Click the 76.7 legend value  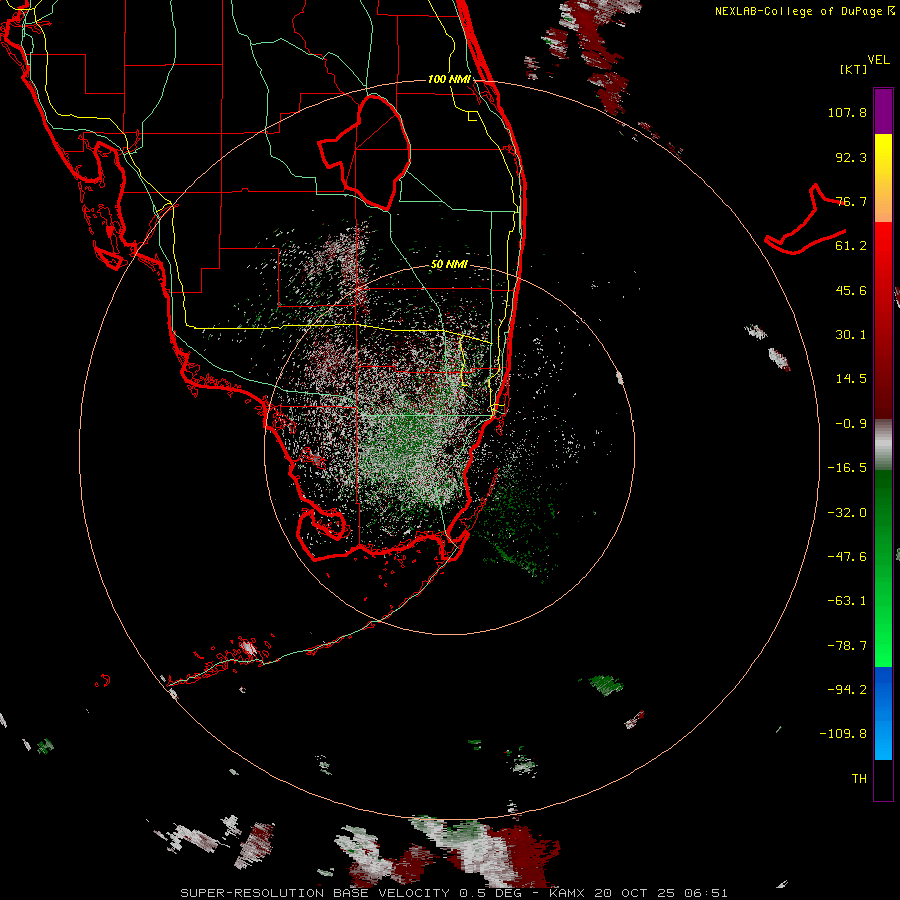coord(851,201)
